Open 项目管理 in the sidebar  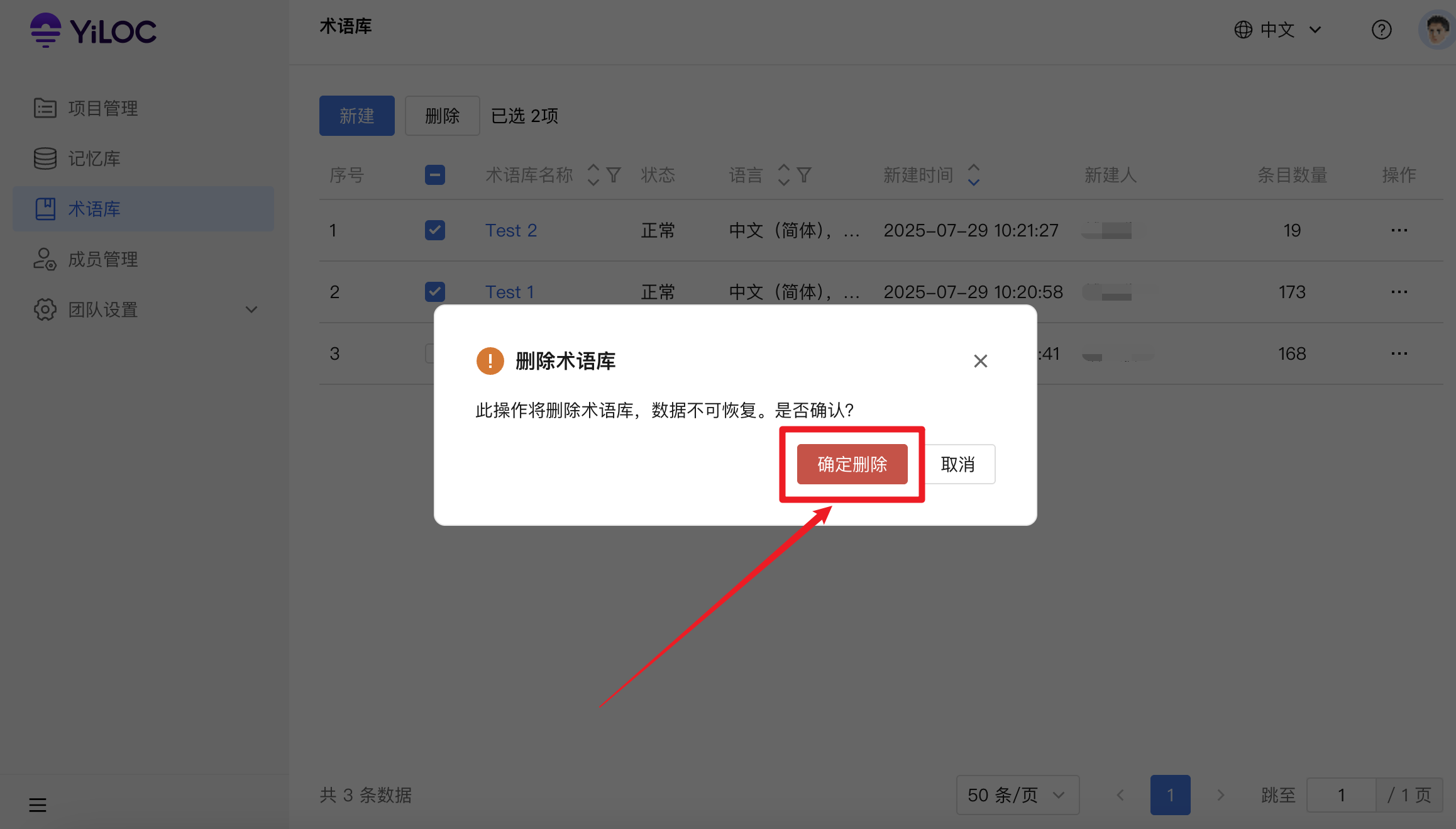tap(143, 108)
